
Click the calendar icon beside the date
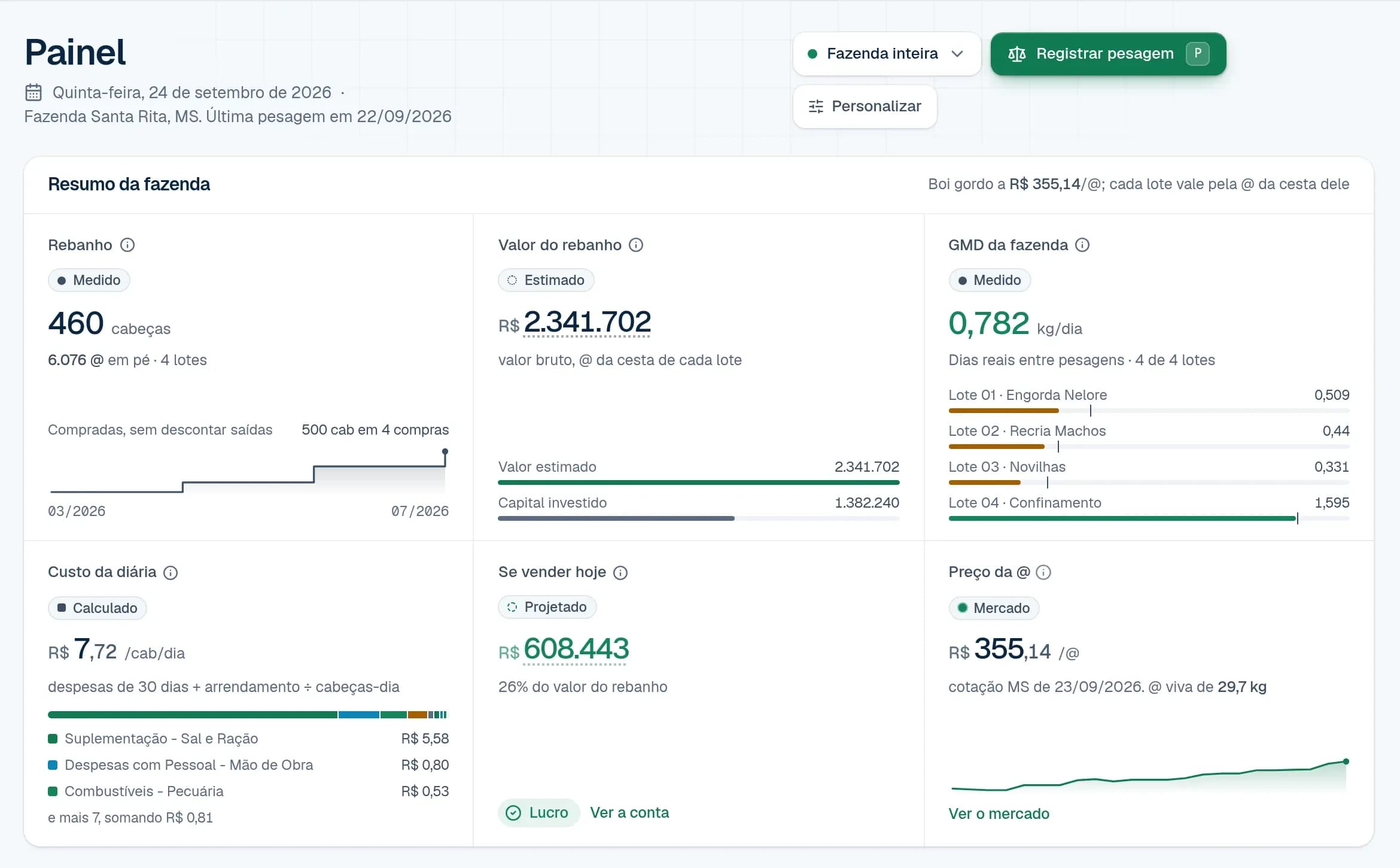coord(34,93)
